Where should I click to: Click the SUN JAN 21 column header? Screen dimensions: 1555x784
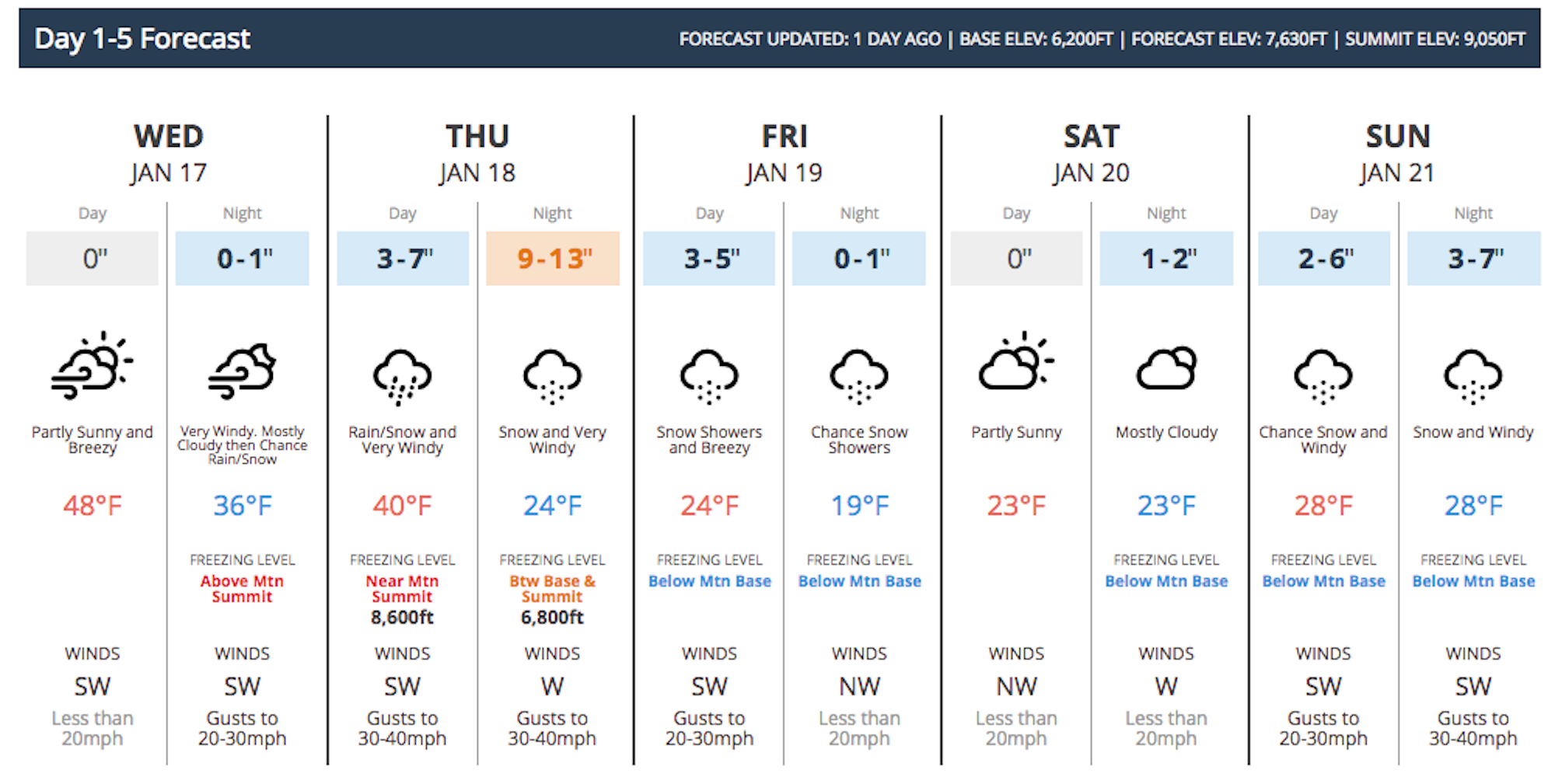pyautogui.click(x=1397, y=154)
